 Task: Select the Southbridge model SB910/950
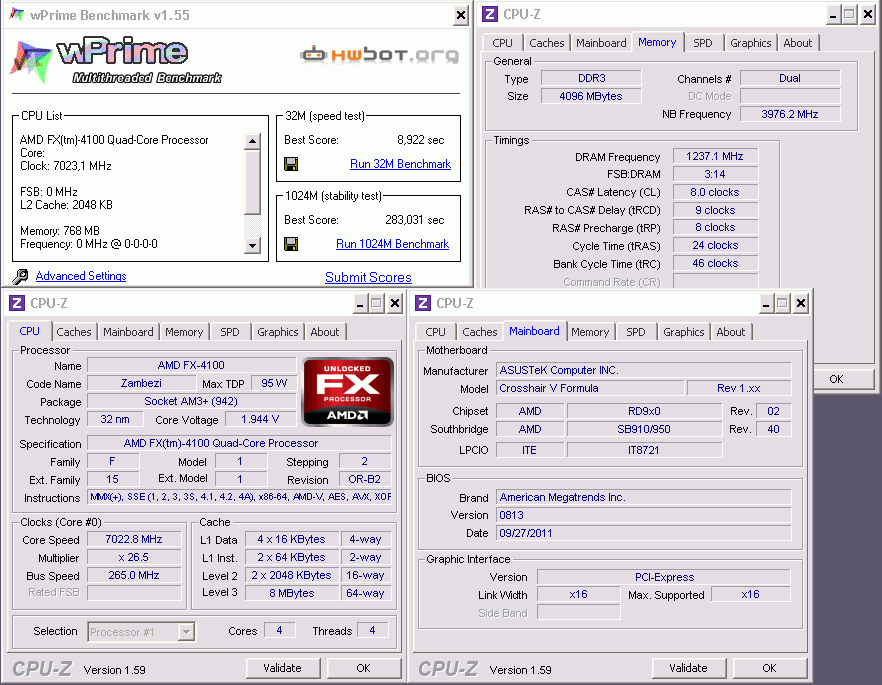[644, 429]
